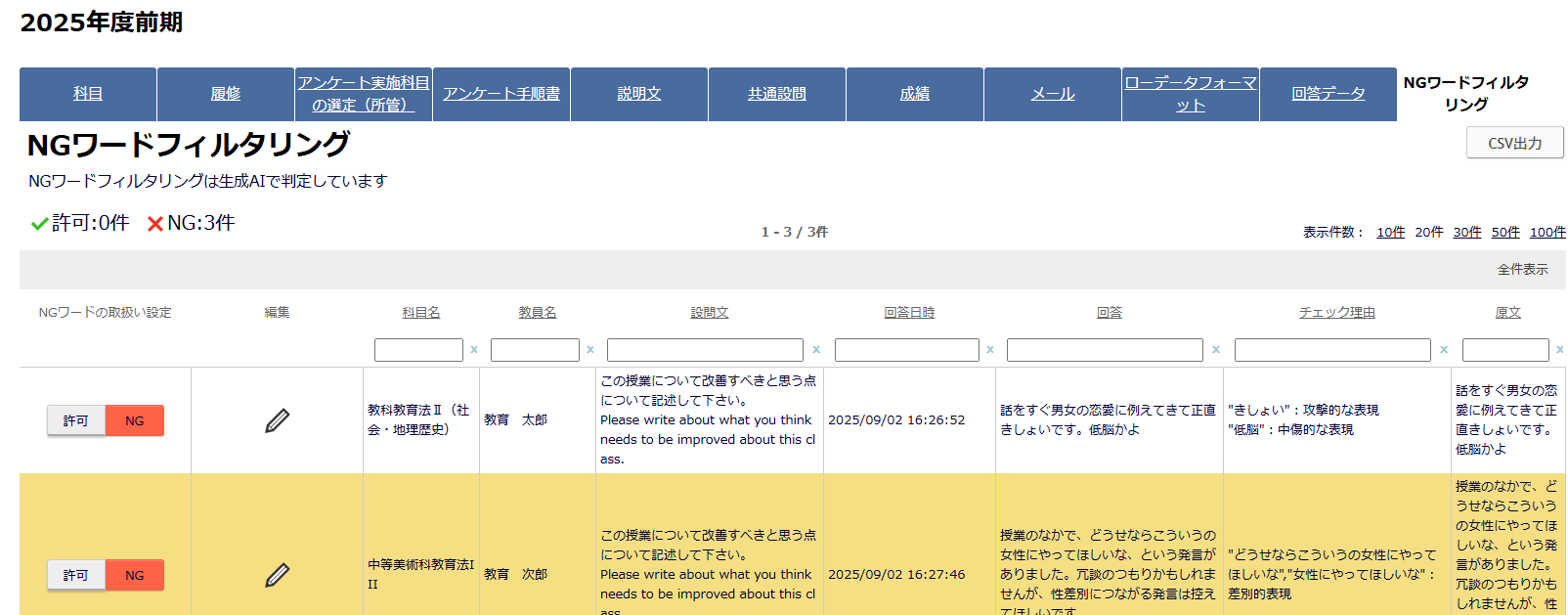Viewport: 1568px width, 615px height.
Task: Select cell 中等美術科教育法III
Action: coord(420,574)
